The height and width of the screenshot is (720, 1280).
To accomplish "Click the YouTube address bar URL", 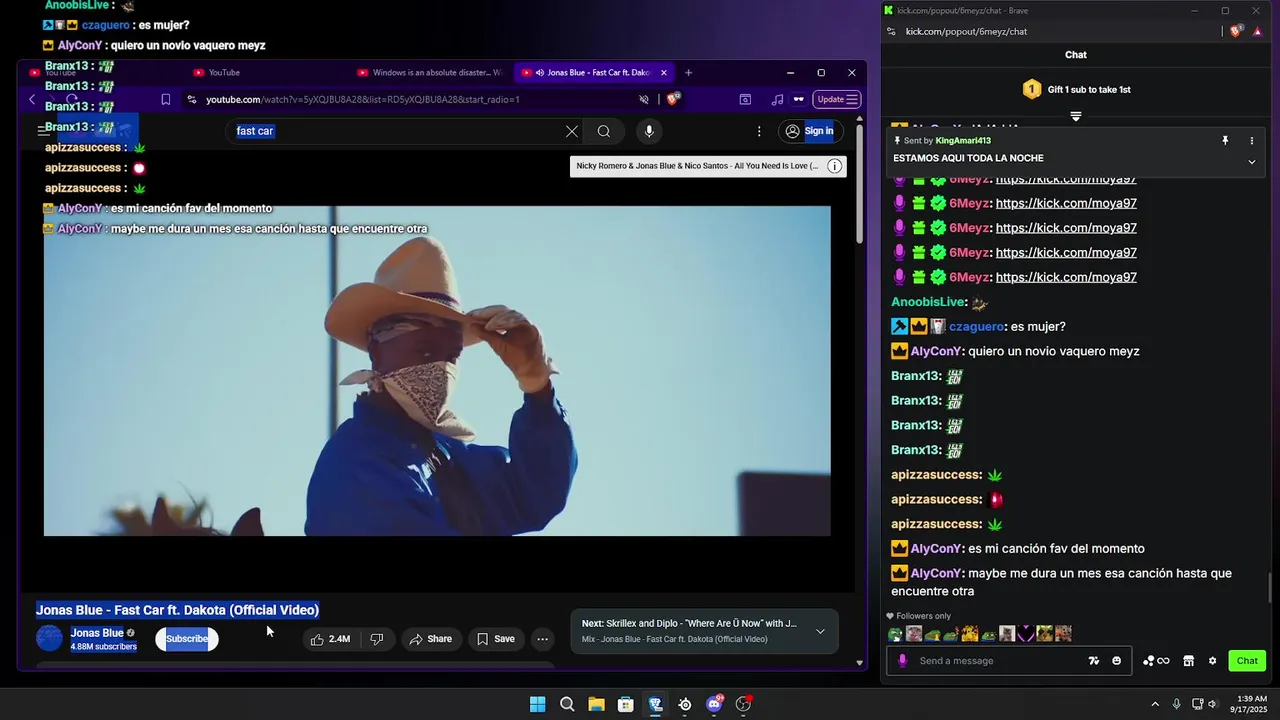I will point(362,99).
